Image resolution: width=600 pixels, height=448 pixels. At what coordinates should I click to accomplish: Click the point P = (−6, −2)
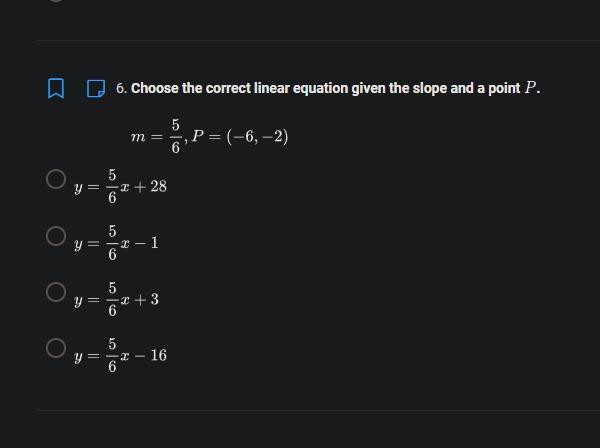[240, 137]
